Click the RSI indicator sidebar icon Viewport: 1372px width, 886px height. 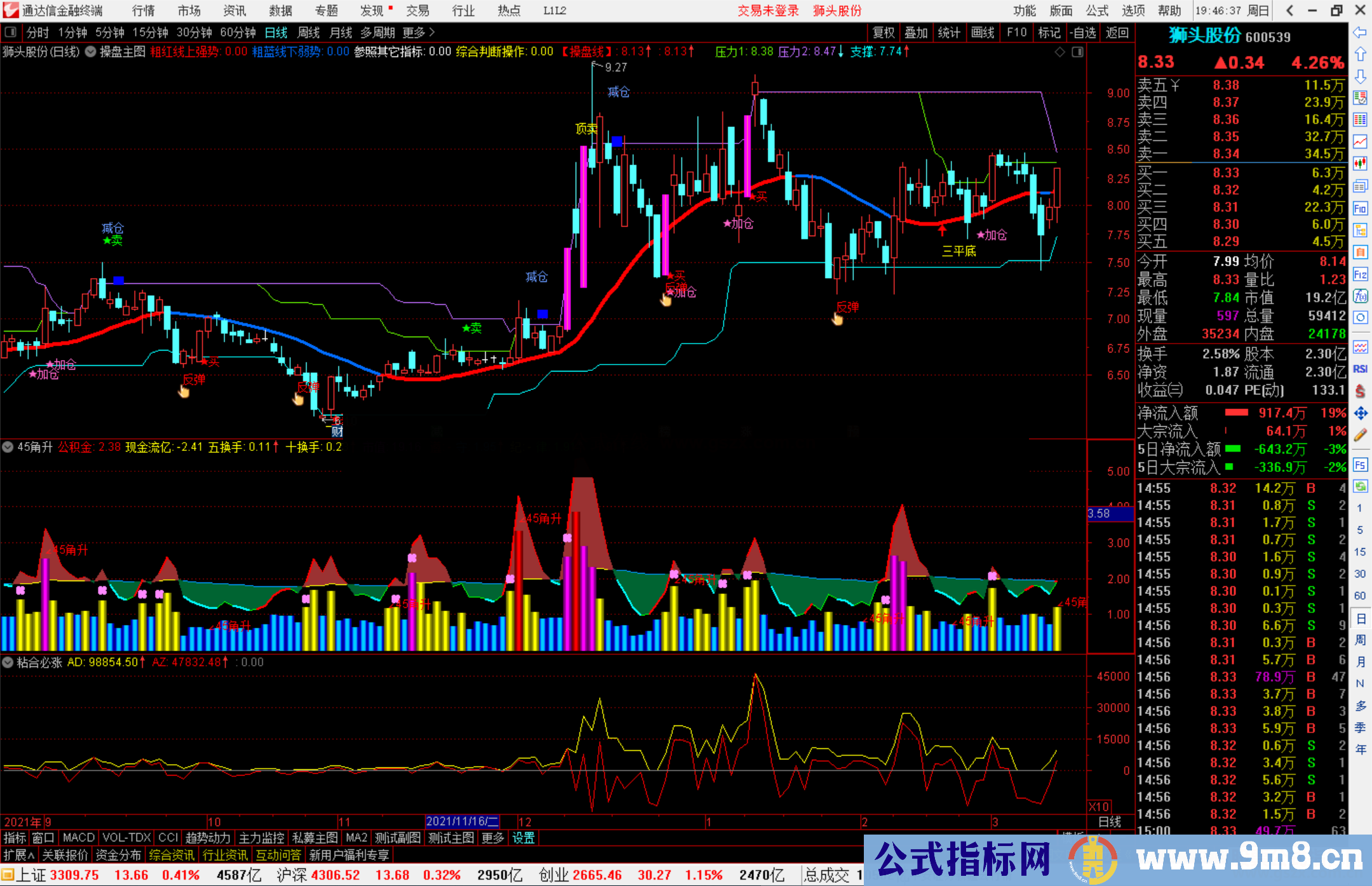(1361, 368)
